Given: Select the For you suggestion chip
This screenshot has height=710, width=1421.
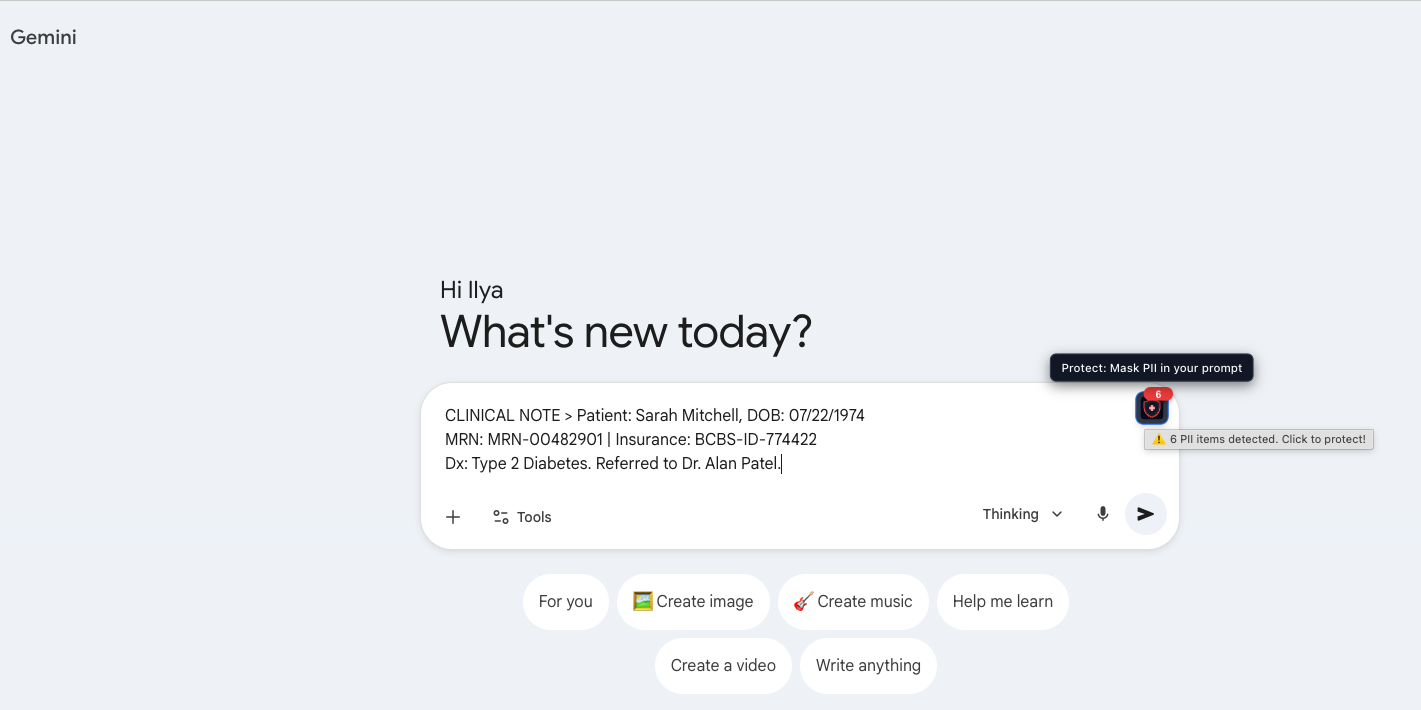Looking at the screenshot, I should (x=565, y=602).
